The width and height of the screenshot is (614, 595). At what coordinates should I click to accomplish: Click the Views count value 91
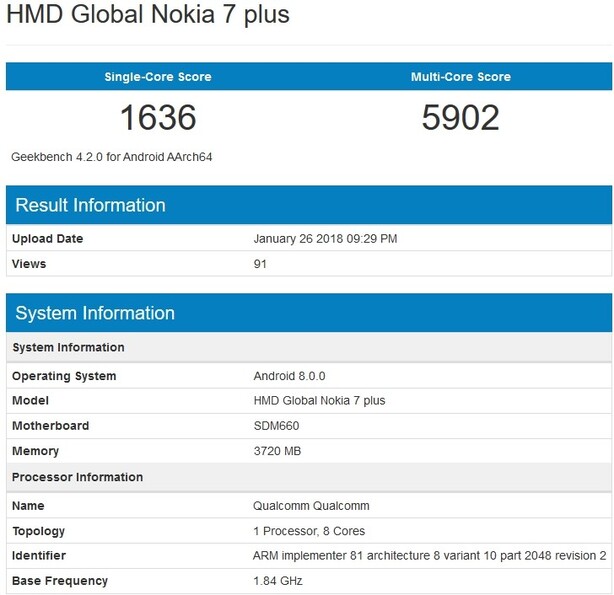[x=260, y=264]
